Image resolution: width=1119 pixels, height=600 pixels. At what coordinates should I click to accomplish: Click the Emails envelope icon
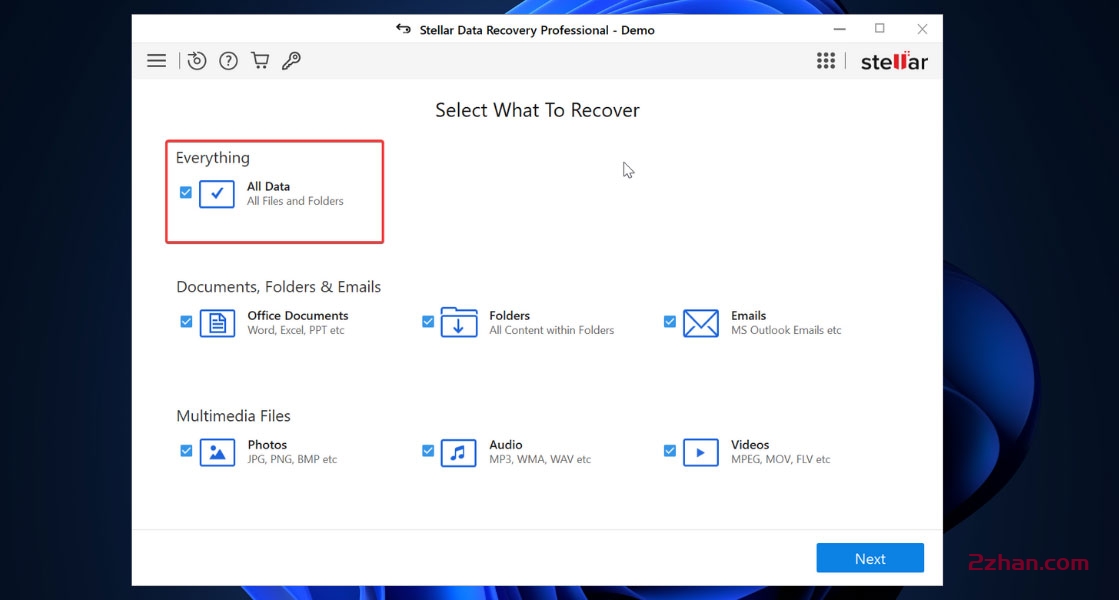701,322
